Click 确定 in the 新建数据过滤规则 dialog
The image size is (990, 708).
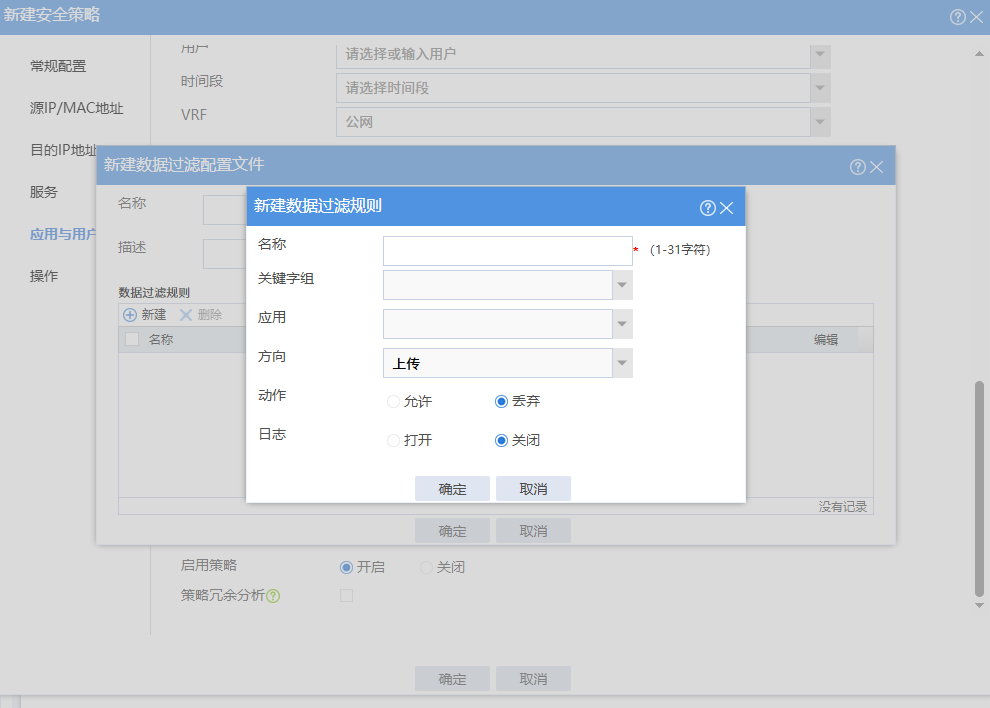452,489
